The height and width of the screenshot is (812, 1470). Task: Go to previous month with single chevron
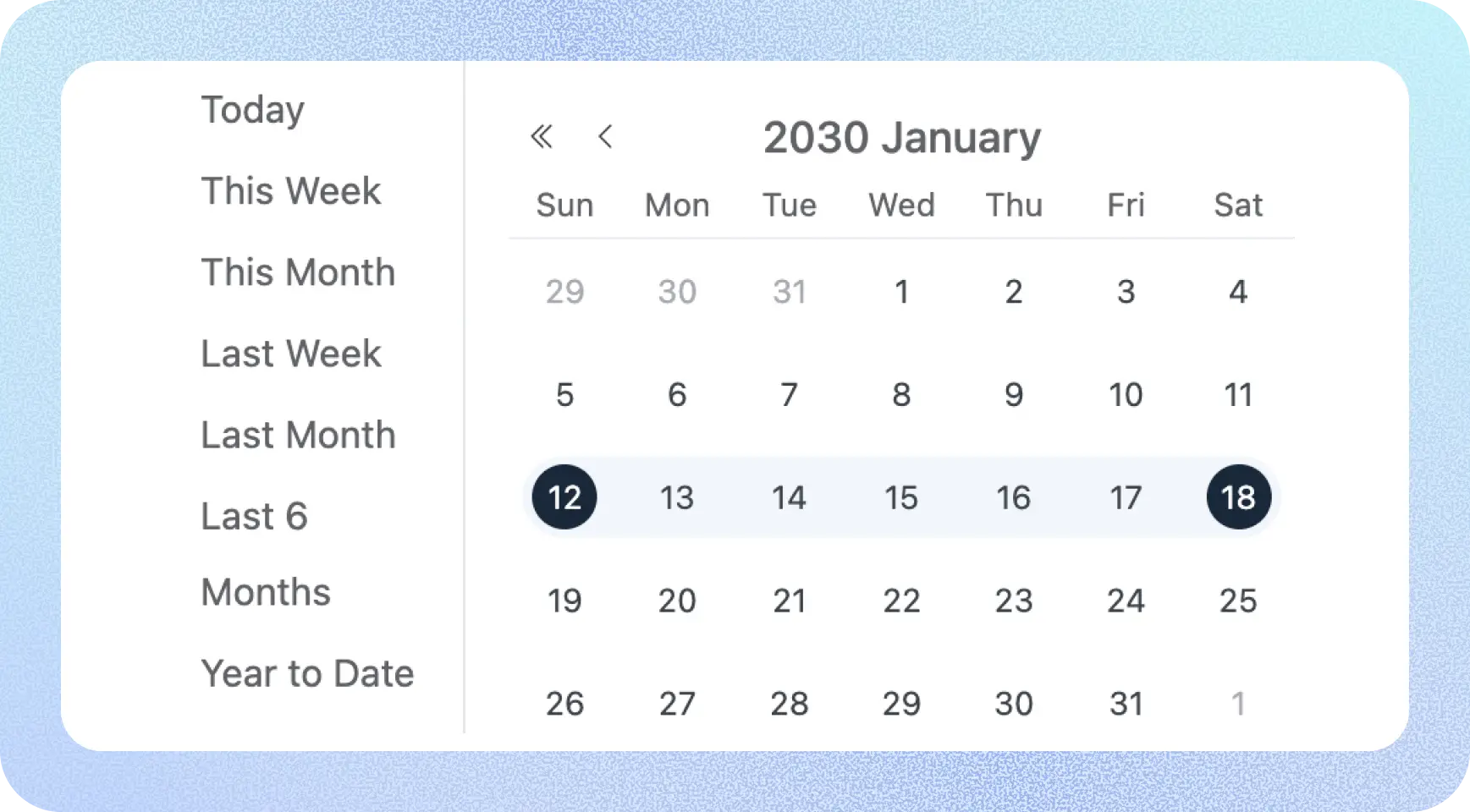(x=605, y=136)
